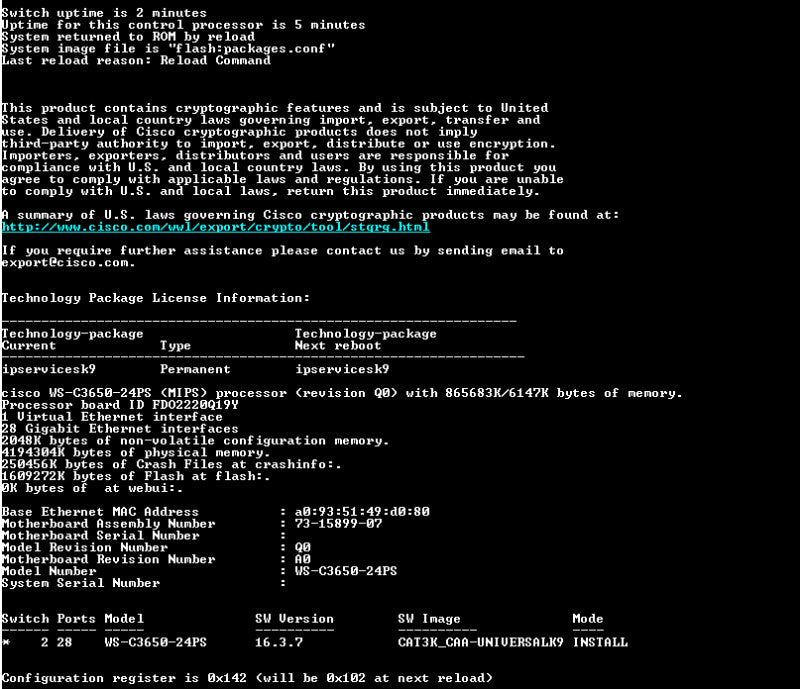Click Motherboard Revision Number value A0
This screenshot has height=689, width=800.
point(303,559)
